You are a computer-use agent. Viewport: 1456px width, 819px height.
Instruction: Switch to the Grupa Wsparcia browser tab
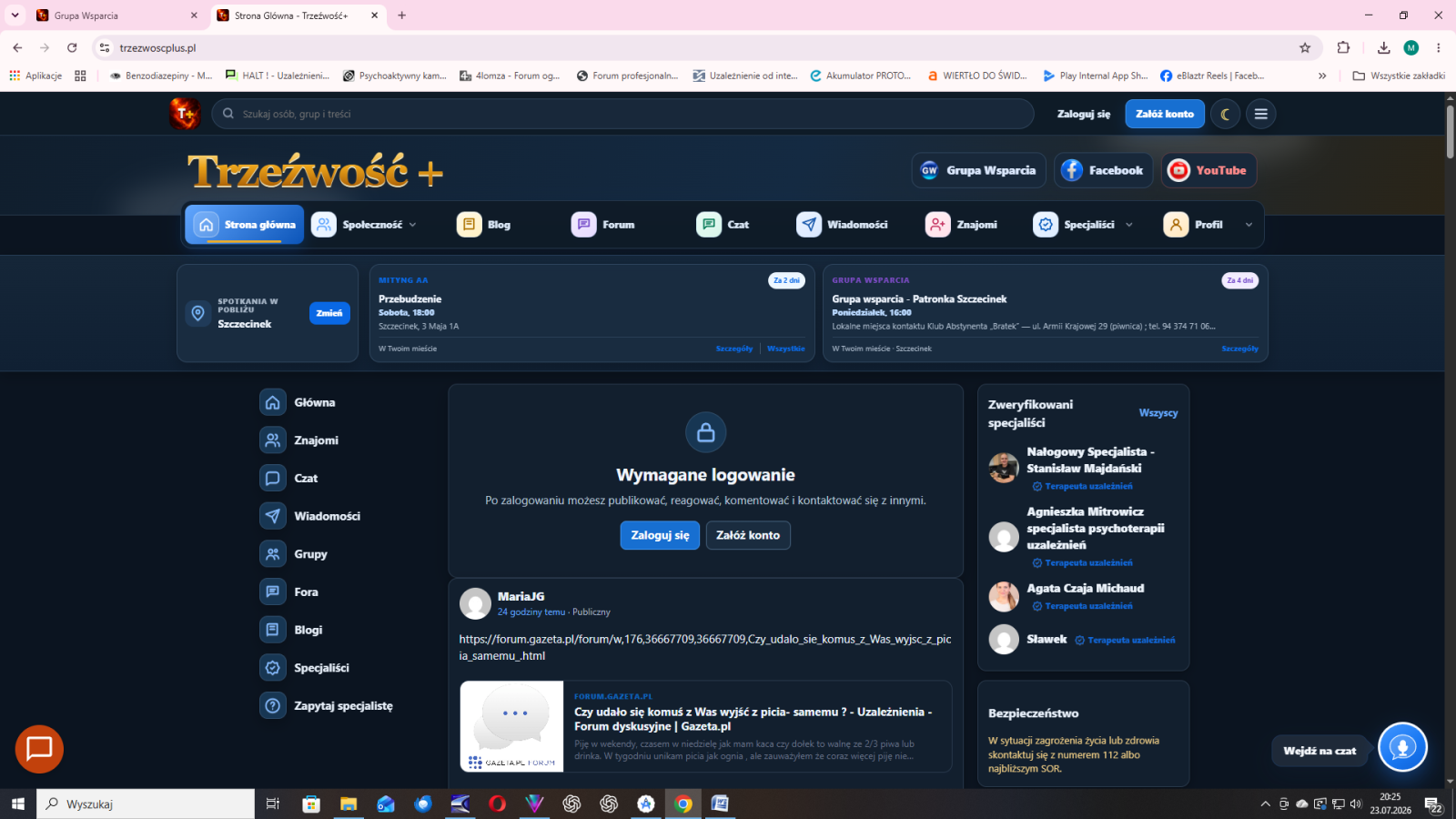116,15
